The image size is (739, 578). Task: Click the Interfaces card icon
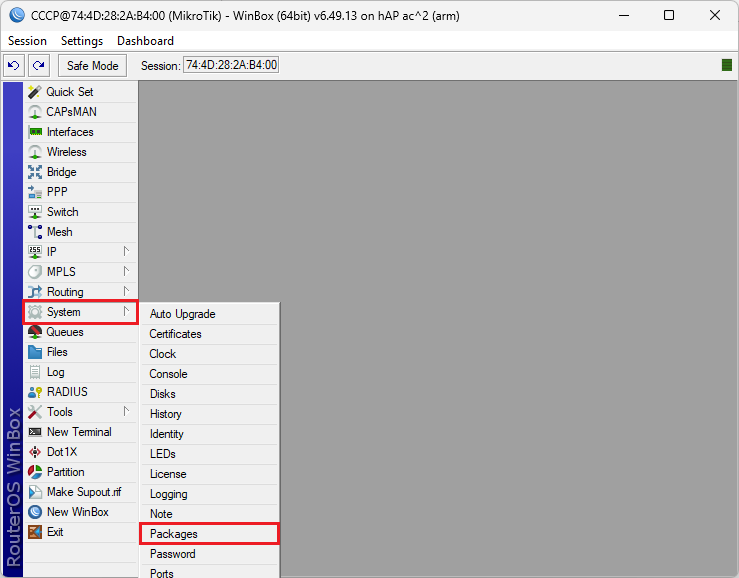[x=35, y=132]
